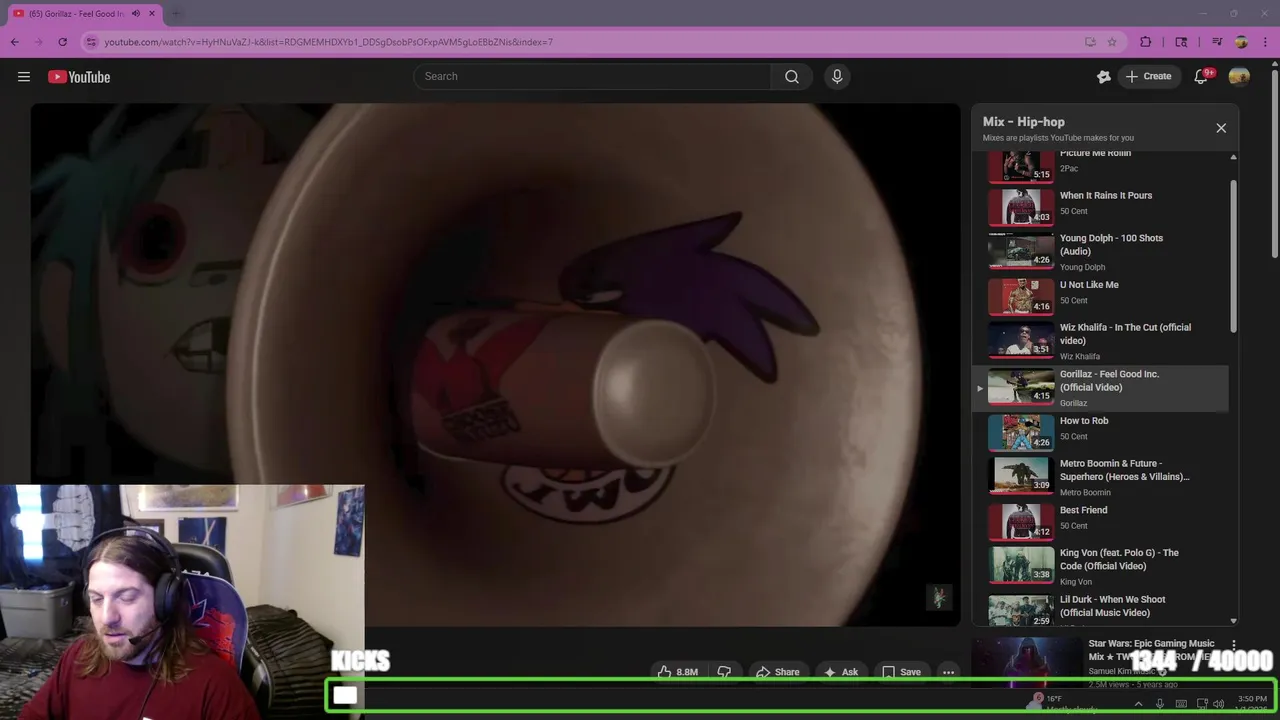Start voice search with the microphone icon
1280x720 pixels.
837,77
